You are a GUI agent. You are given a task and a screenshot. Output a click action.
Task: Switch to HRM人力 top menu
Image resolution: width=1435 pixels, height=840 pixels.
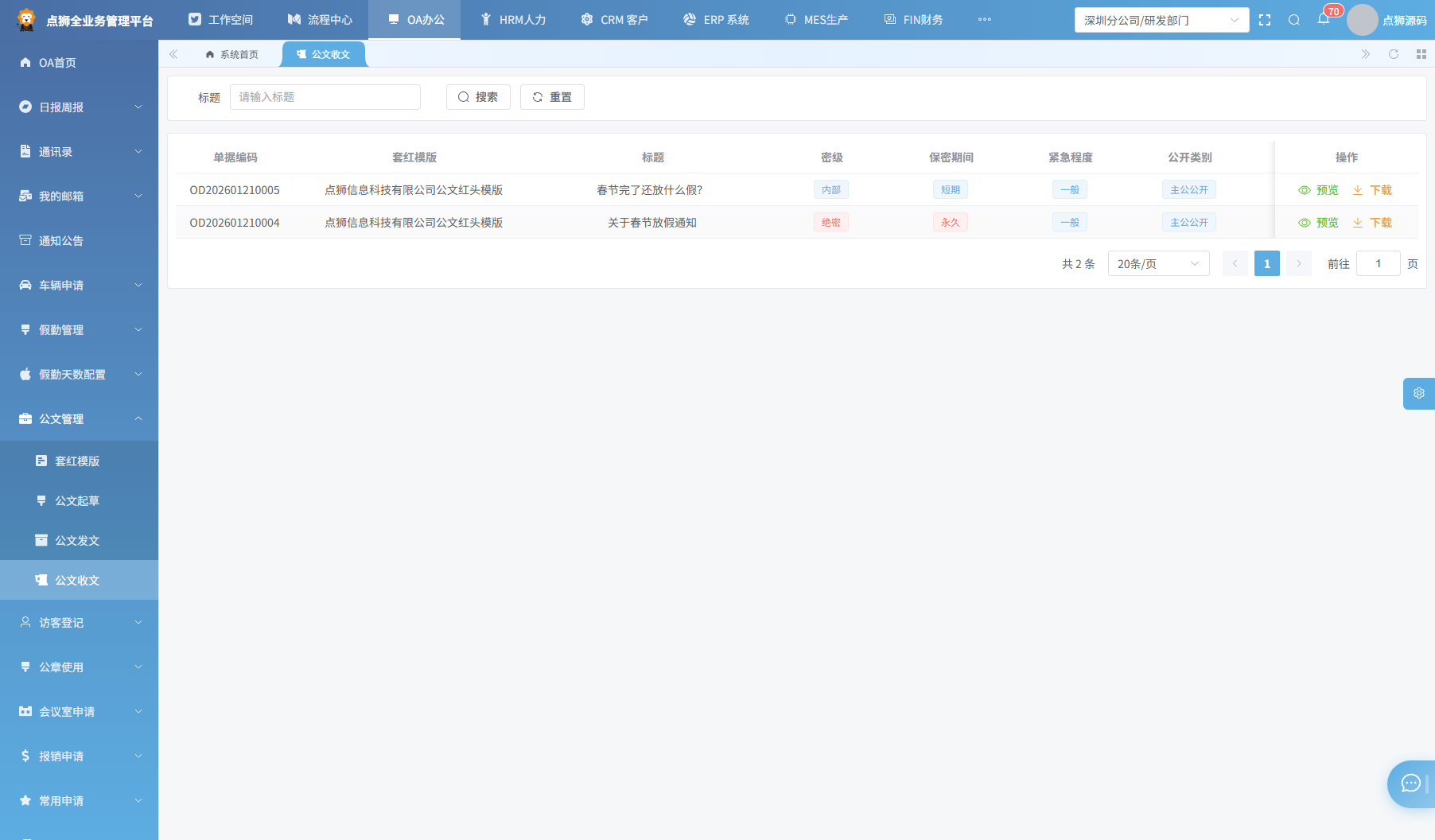point(513,20)
